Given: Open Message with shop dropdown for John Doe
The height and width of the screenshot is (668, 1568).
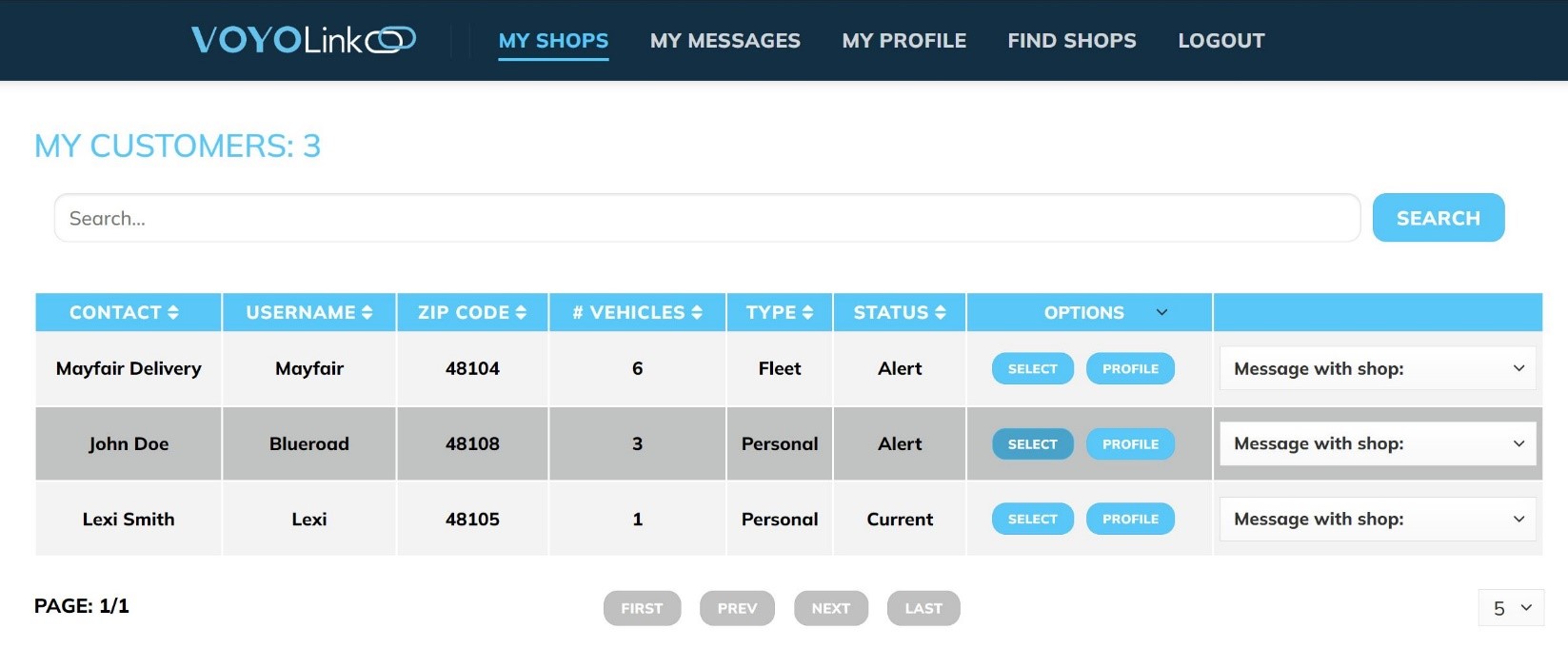Looking at the screenshot, I should tap(1377, 443).
